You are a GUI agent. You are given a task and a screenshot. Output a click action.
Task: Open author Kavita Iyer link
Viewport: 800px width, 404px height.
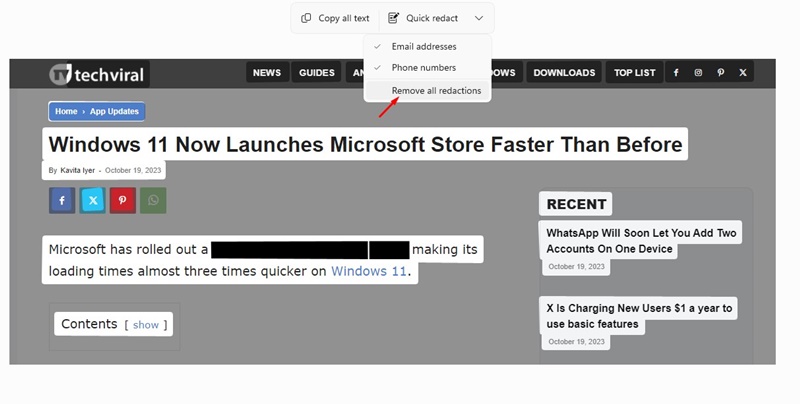point(78,170)
